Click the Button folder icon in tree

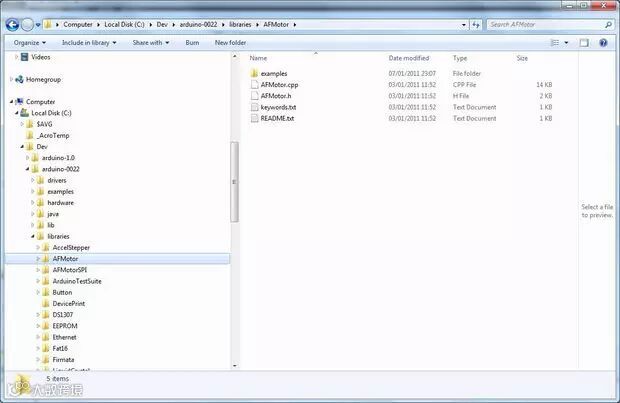[46, 292]
